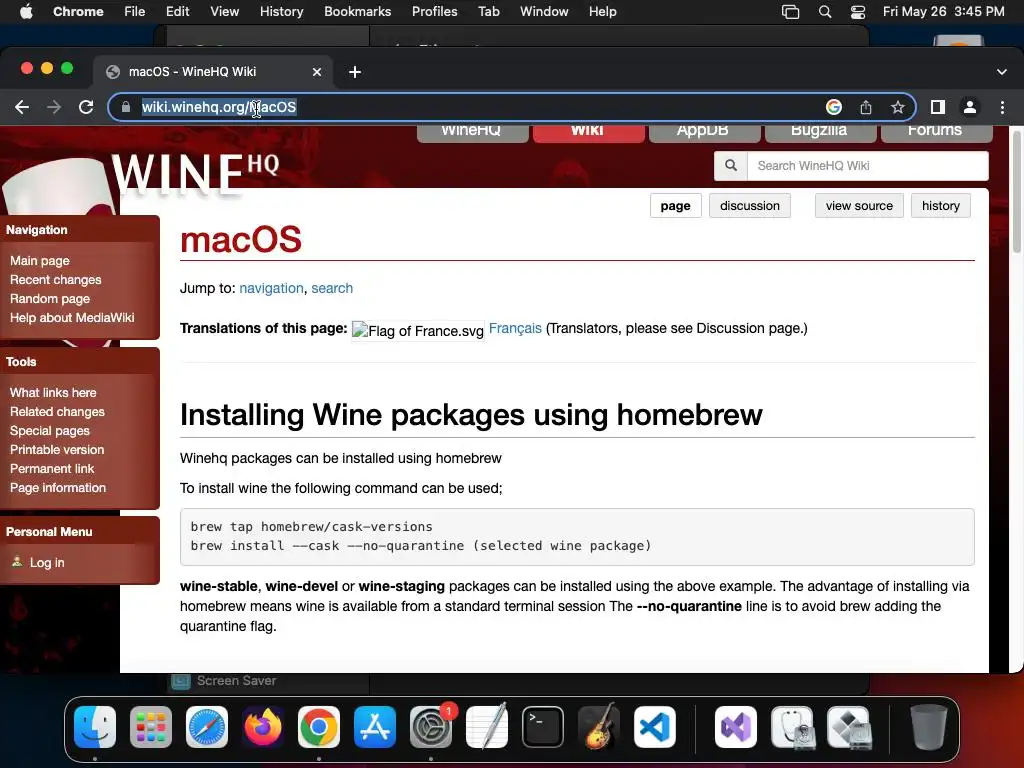The height and width of the screenshot is (768, 1024).
Task: Click Log in under Personal Menu
Action: (47, 562)
